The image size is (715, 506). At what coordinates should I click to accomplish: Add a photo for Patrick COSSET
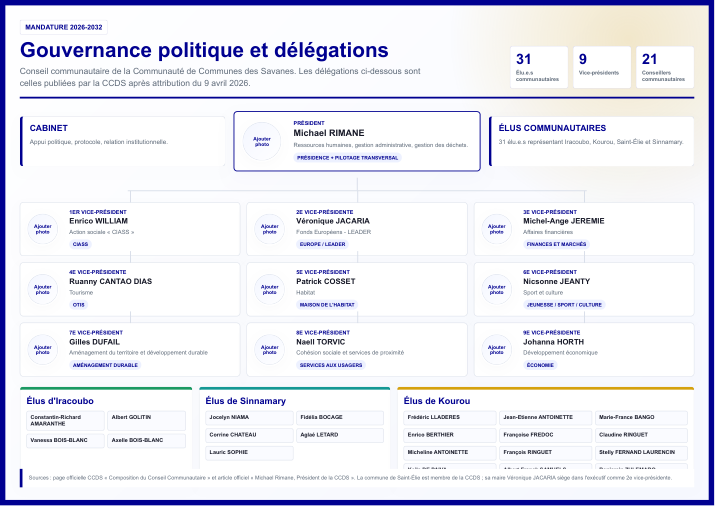269,289
